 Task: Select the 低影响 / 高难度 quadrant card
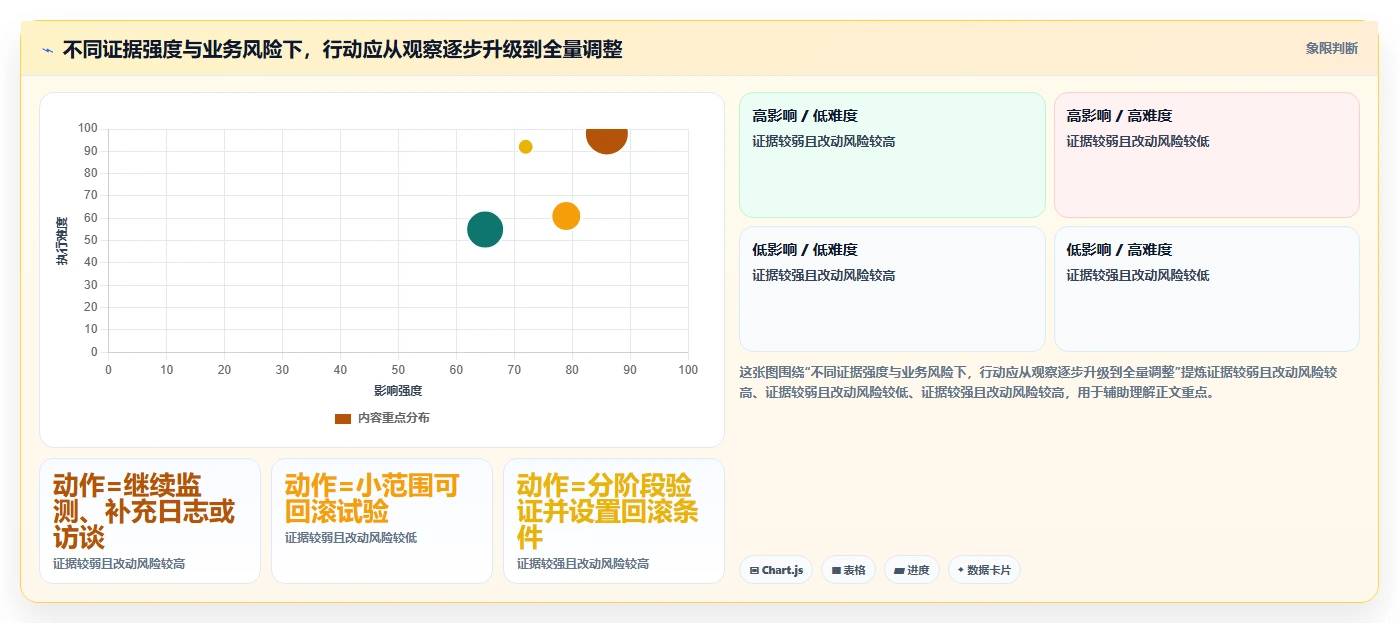point(1206,289)
